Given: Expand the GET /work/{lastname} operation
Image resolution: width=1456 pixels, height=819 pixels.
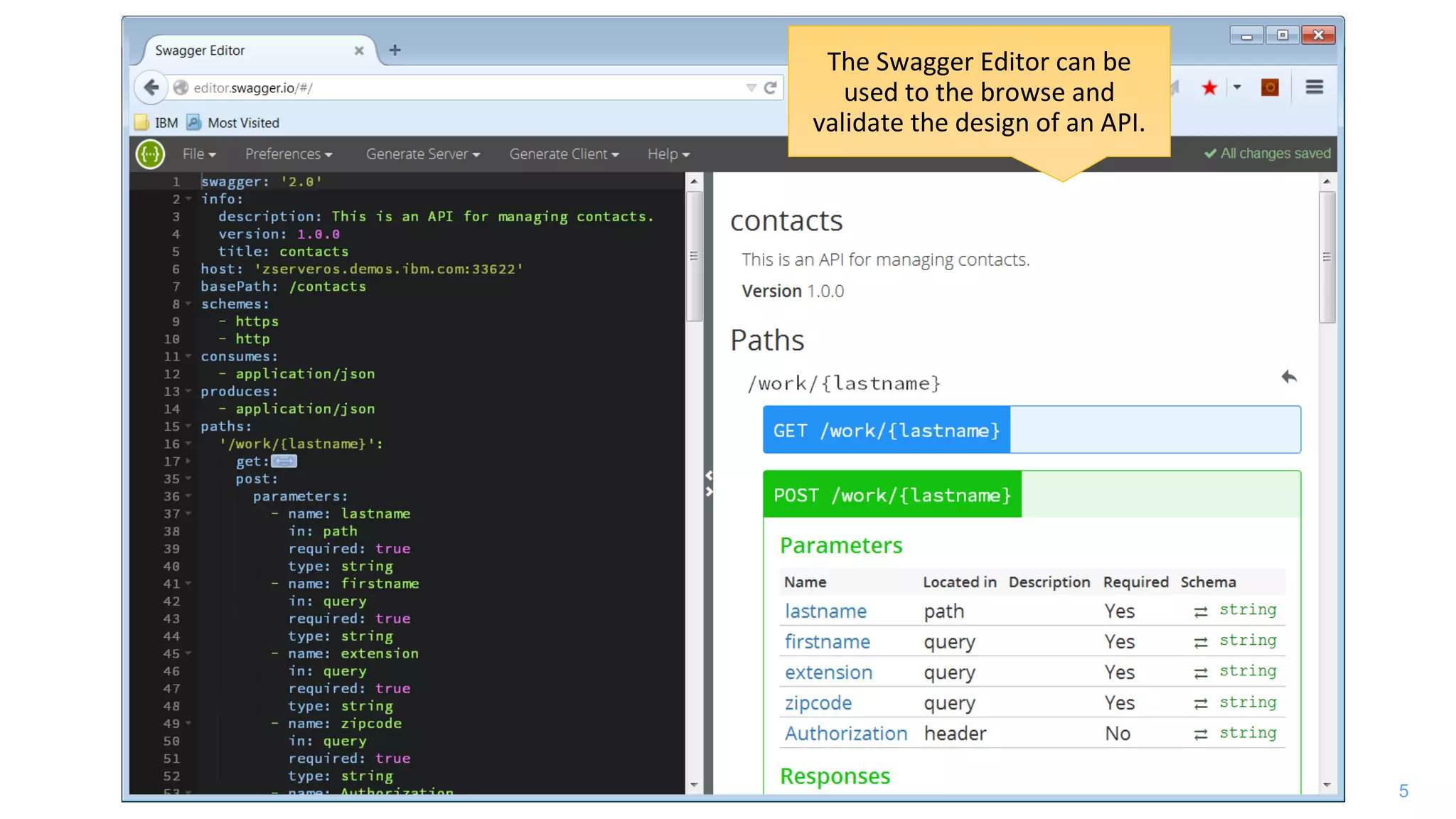Looking at the screenshot, I should (x=1032, y=429).
